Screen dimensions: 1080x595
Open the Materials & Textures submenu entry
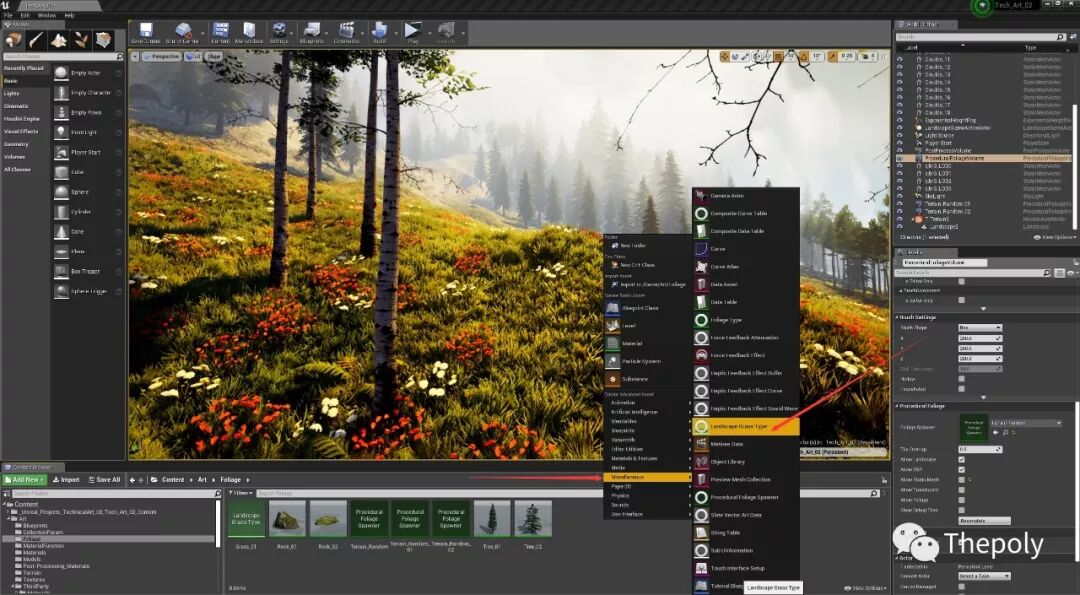coord(647,458)
